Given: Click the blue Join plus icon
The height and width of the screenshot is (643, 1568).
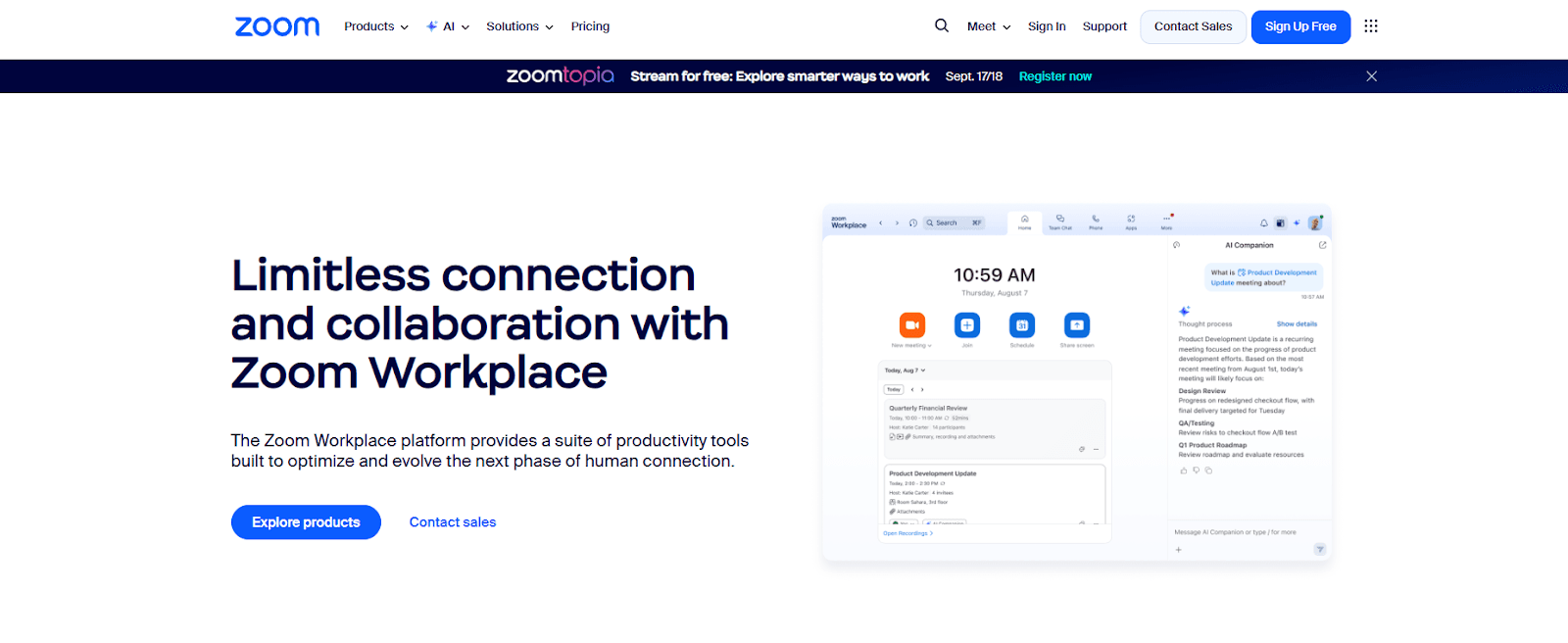Looking at the screenshot, I should pyautogui.click(x=967, y=324).
